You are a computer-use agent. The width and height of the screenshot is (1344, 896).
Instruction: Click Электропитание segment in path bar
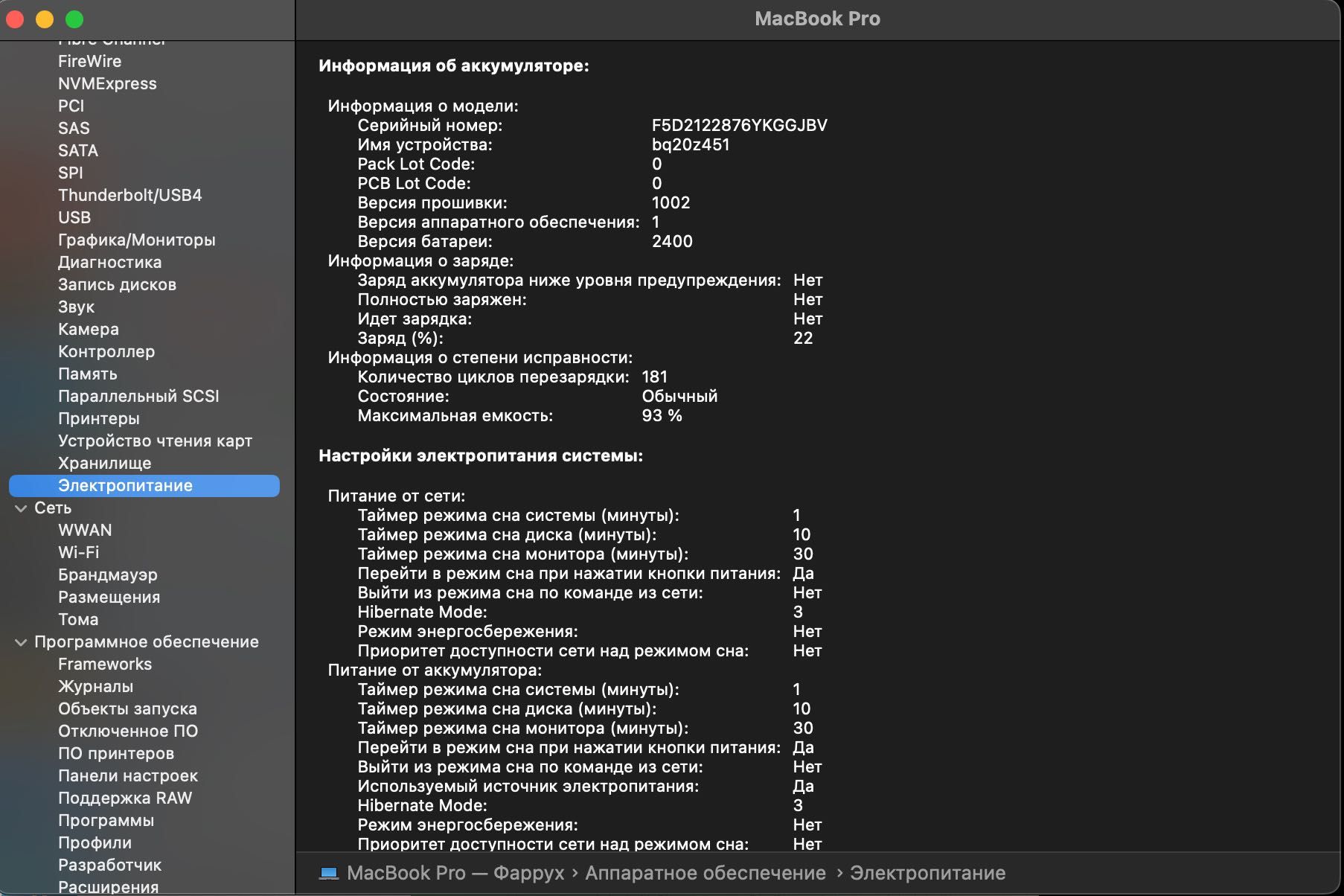pyautogui.click(x=928, y=872)
